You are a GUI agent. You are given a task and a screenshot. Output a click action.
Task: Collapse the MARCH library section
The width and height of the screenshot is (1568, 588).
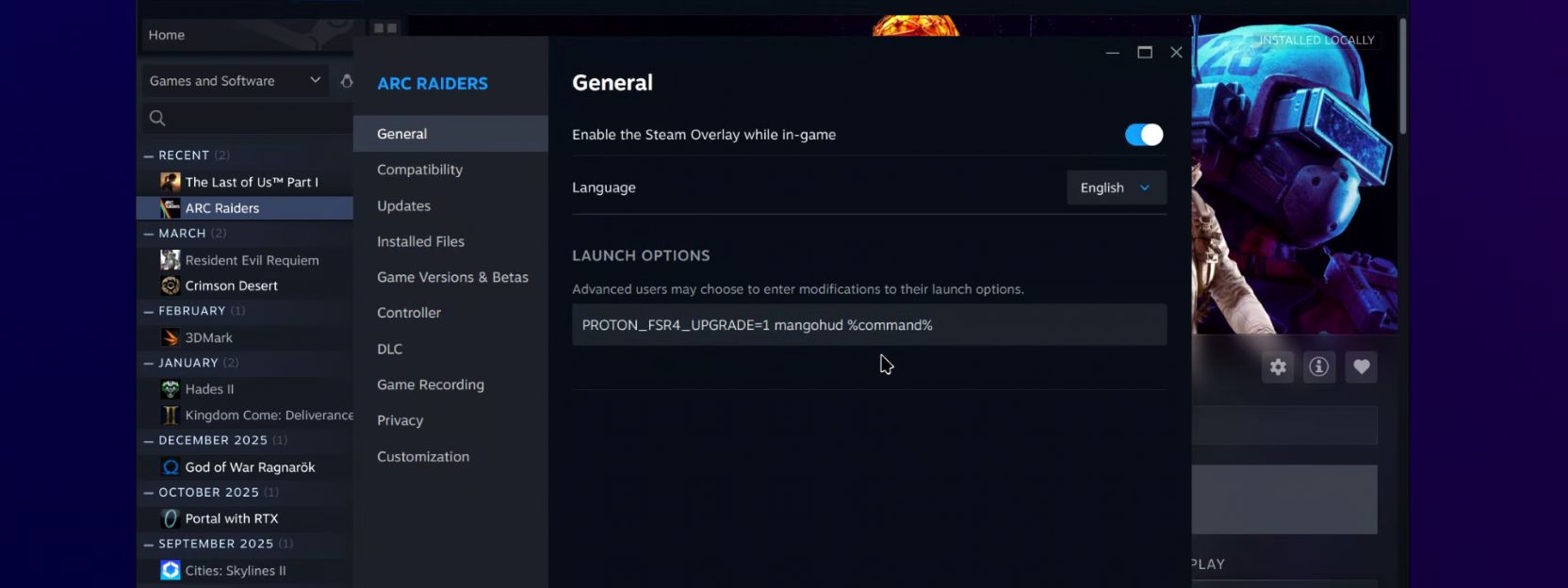148,234
